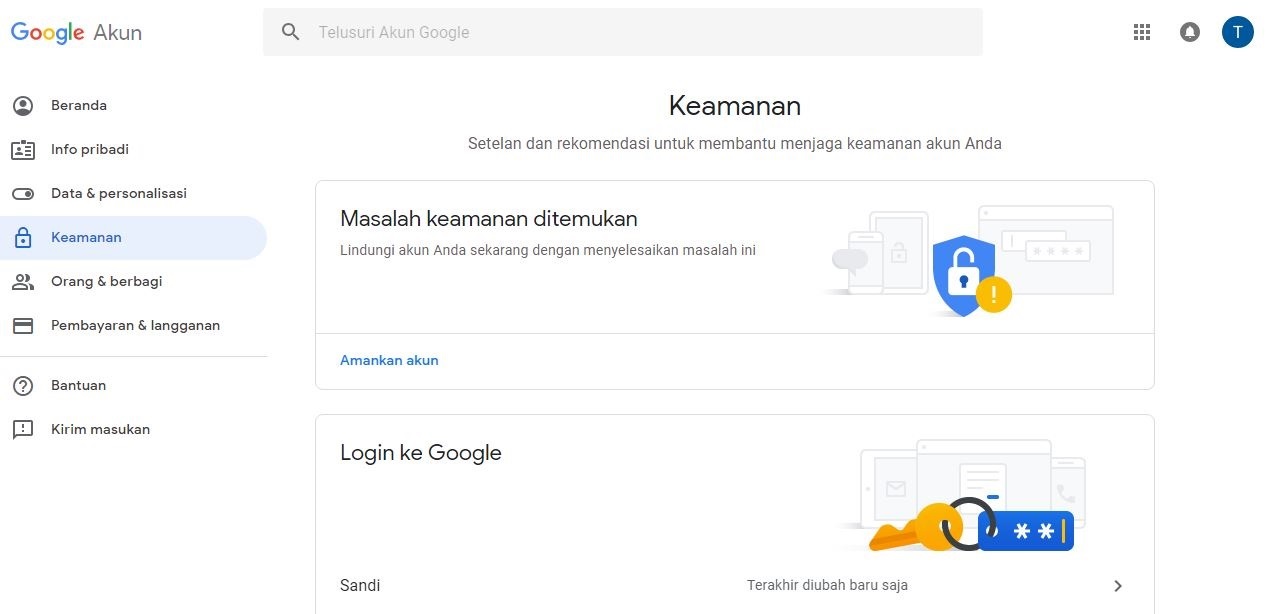Click the Data & personalisasi toggle icon

(x=22, y=194)
